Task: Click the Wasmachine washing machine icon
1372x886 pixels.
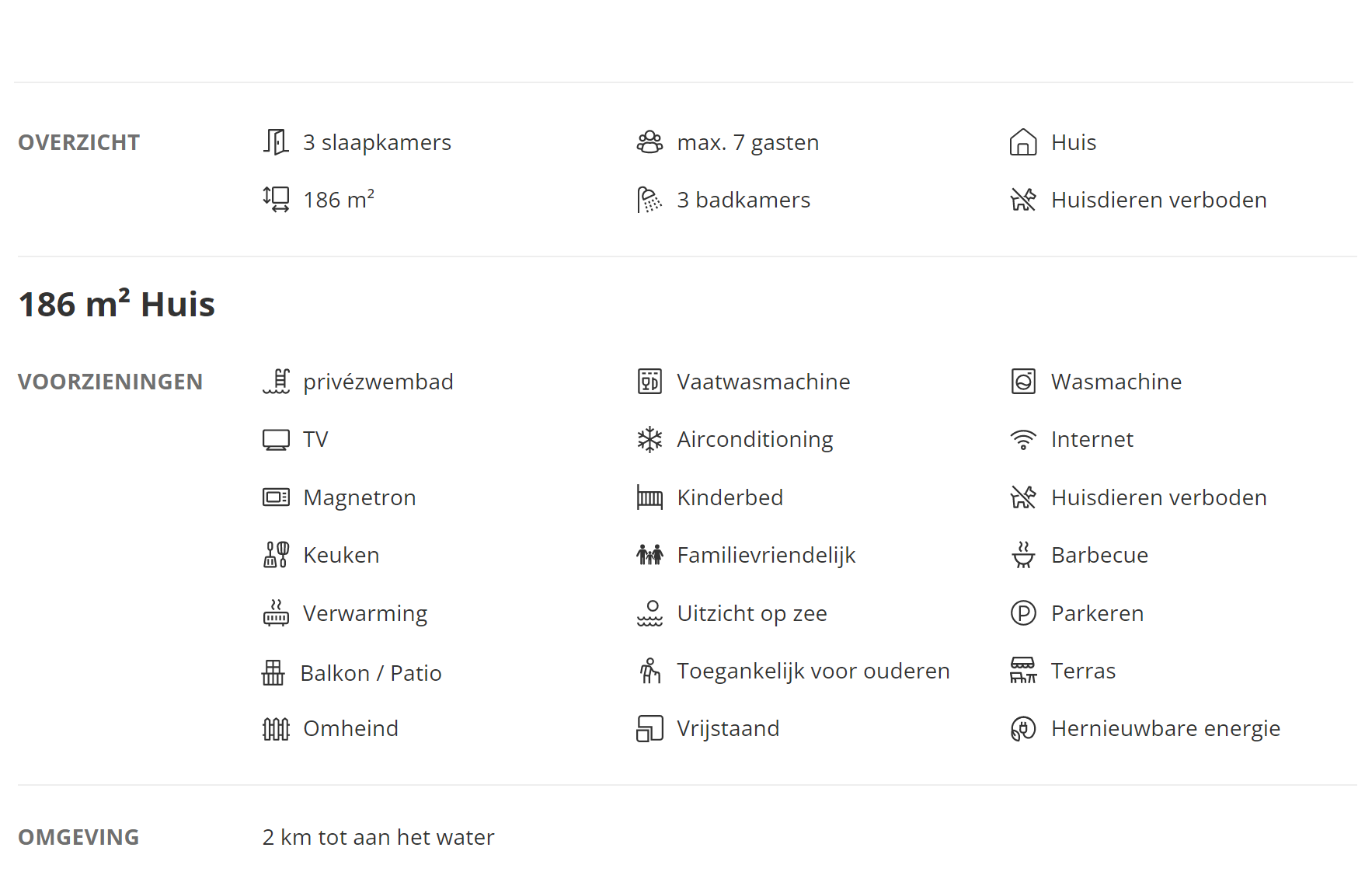Action: pyautogui.click(x=1023, y=382)
